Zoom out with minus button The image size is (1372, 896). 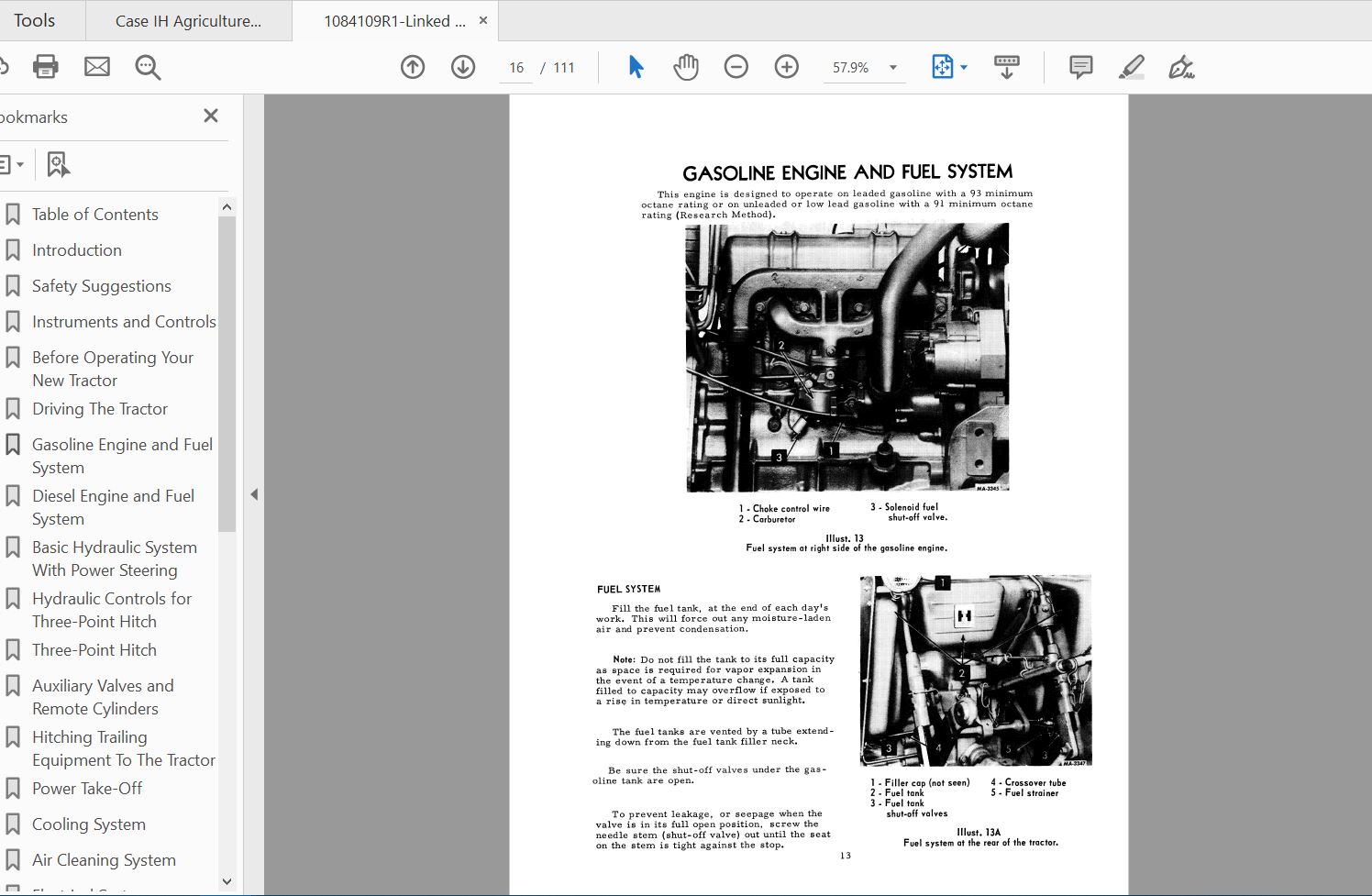tap(736, 67)
